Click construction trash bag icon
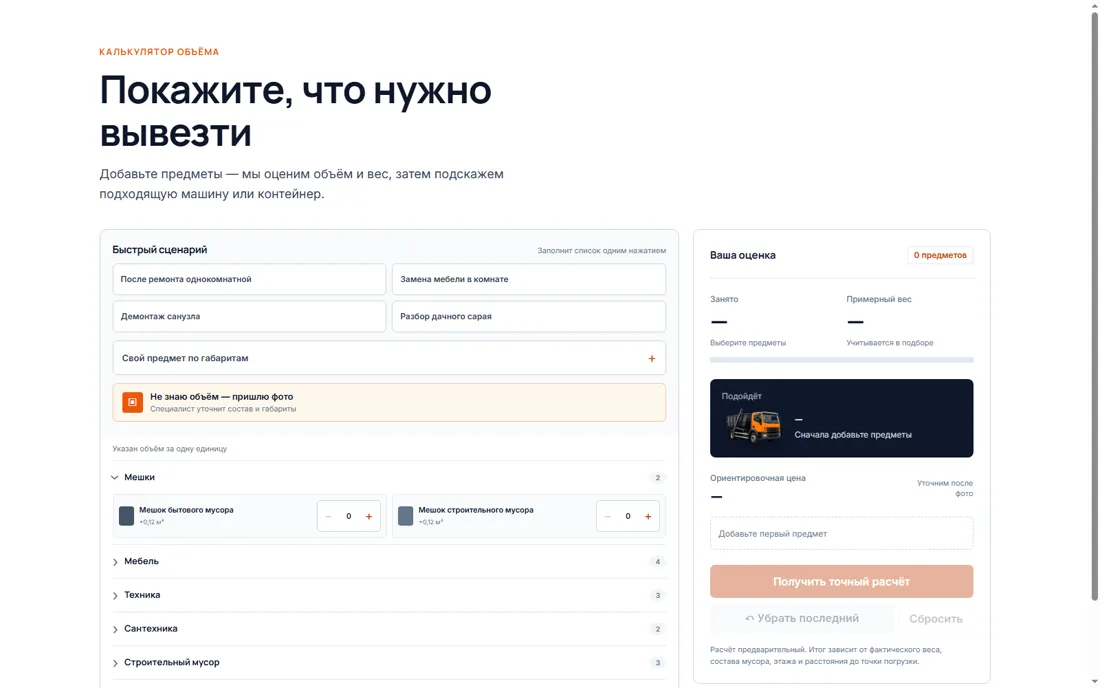 pyautogui.click(x=405, y=516)
